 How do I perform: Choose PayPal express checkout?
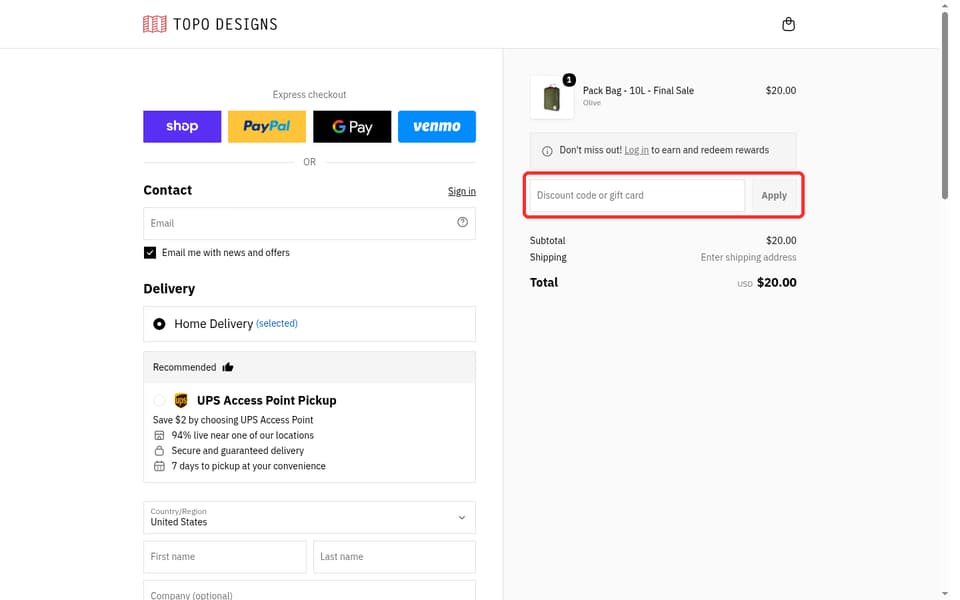[267, 127]
